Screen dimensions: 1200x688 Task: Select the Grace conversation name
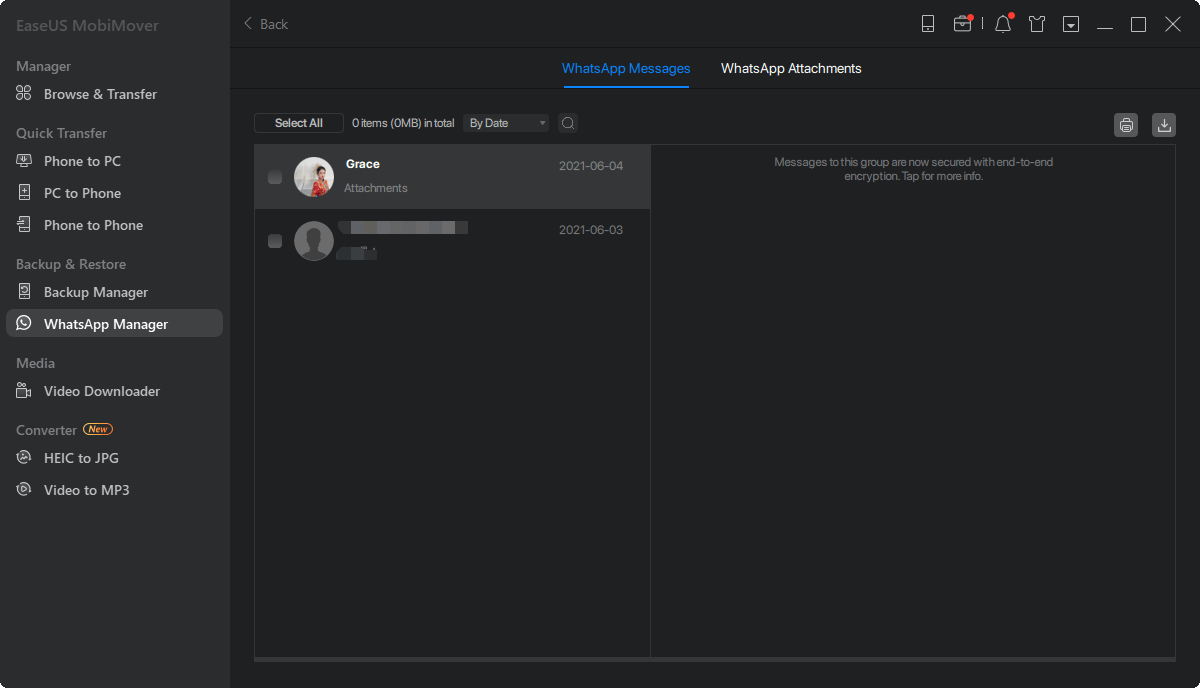click(363, 164)
